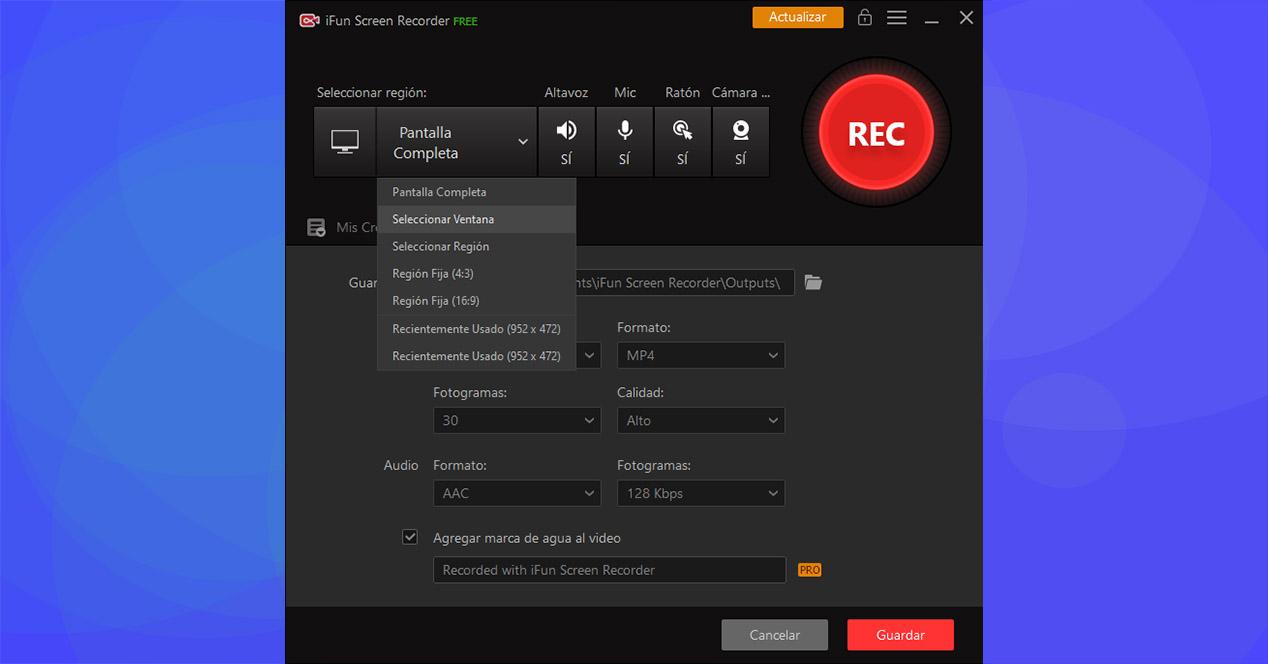Image resolution: width=1268 pixels, height=664 pixels.
Task: Click the orange Actualizar button
Action: [798, 17]
